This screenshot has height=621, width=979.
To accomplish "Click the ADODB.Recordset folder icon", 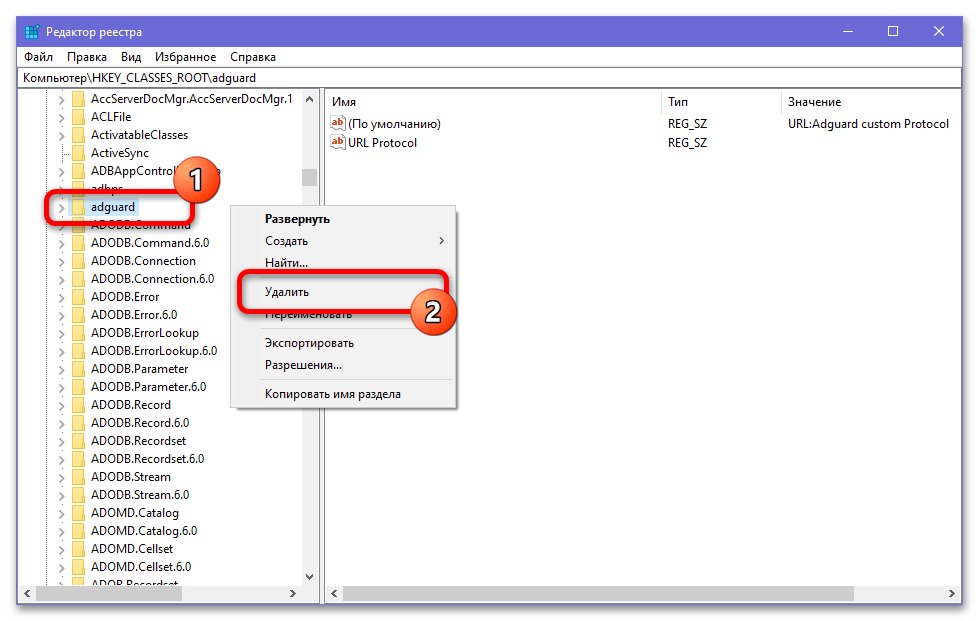I will point(78,441).
